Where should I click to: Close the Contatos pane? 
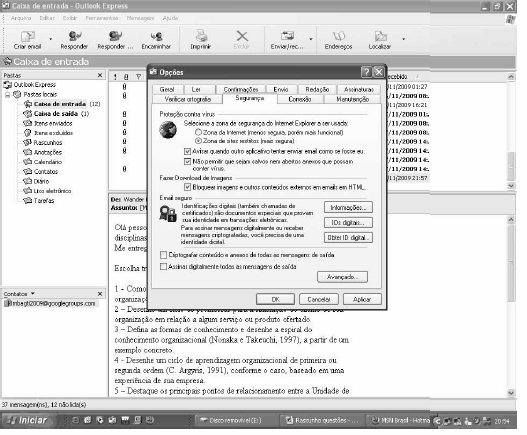(x=100, y=294)
